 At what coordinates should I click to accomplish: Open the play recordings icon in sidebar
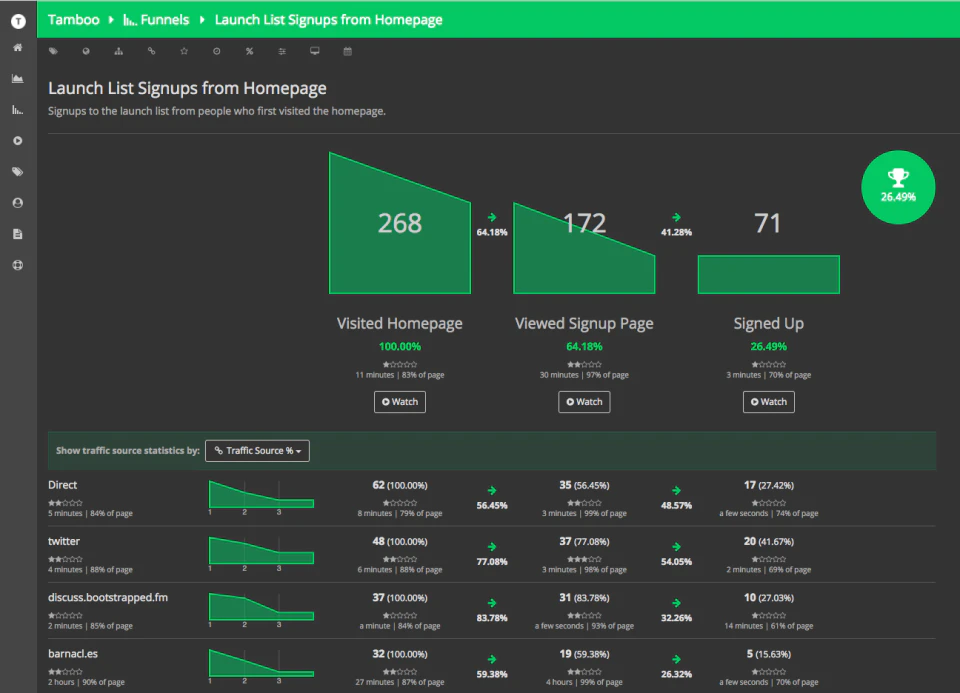coord(18,141)
